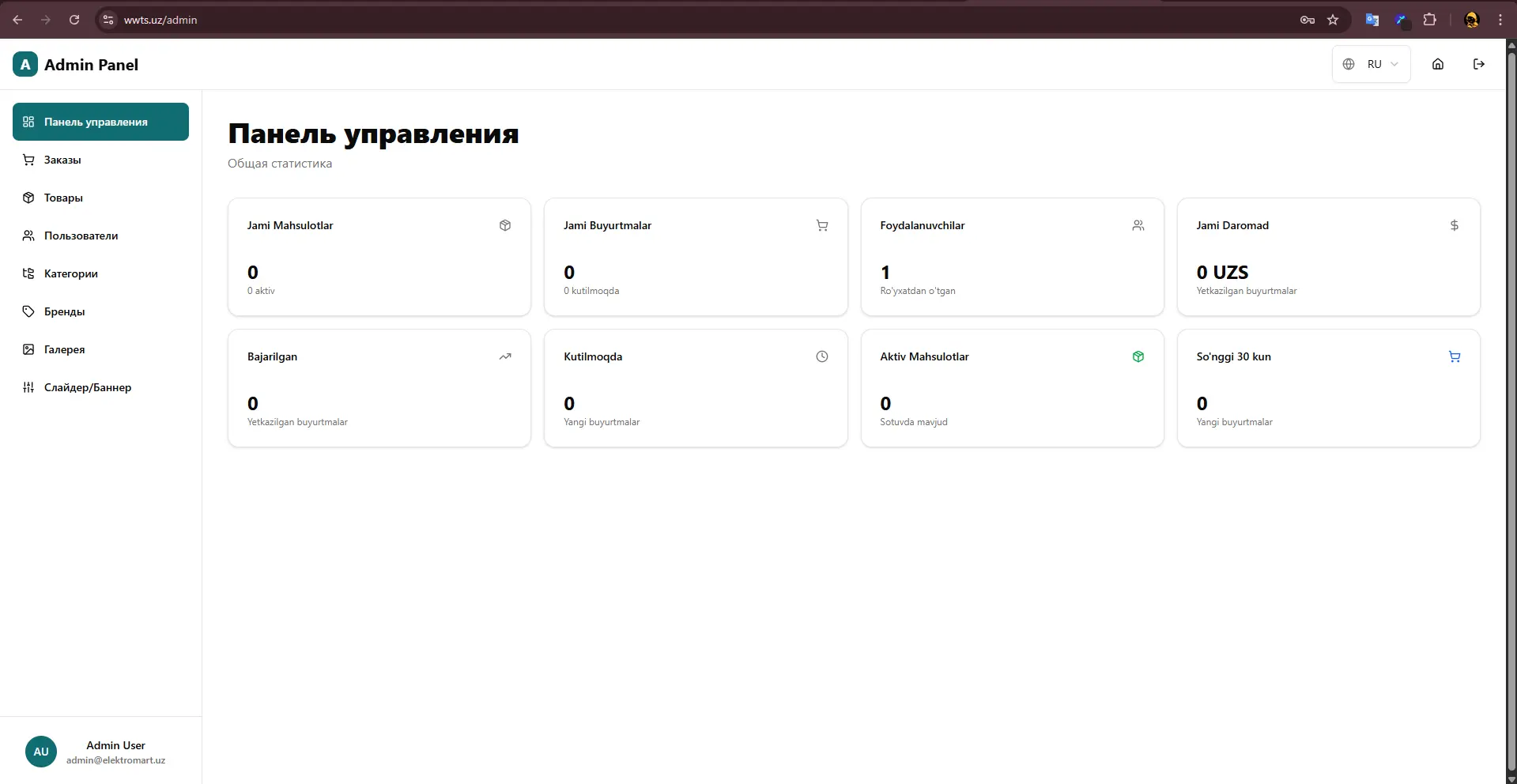The image size is (1517, 784).
Task: Click the So'nggi 30 kun card title
Action: point(1233,356)
